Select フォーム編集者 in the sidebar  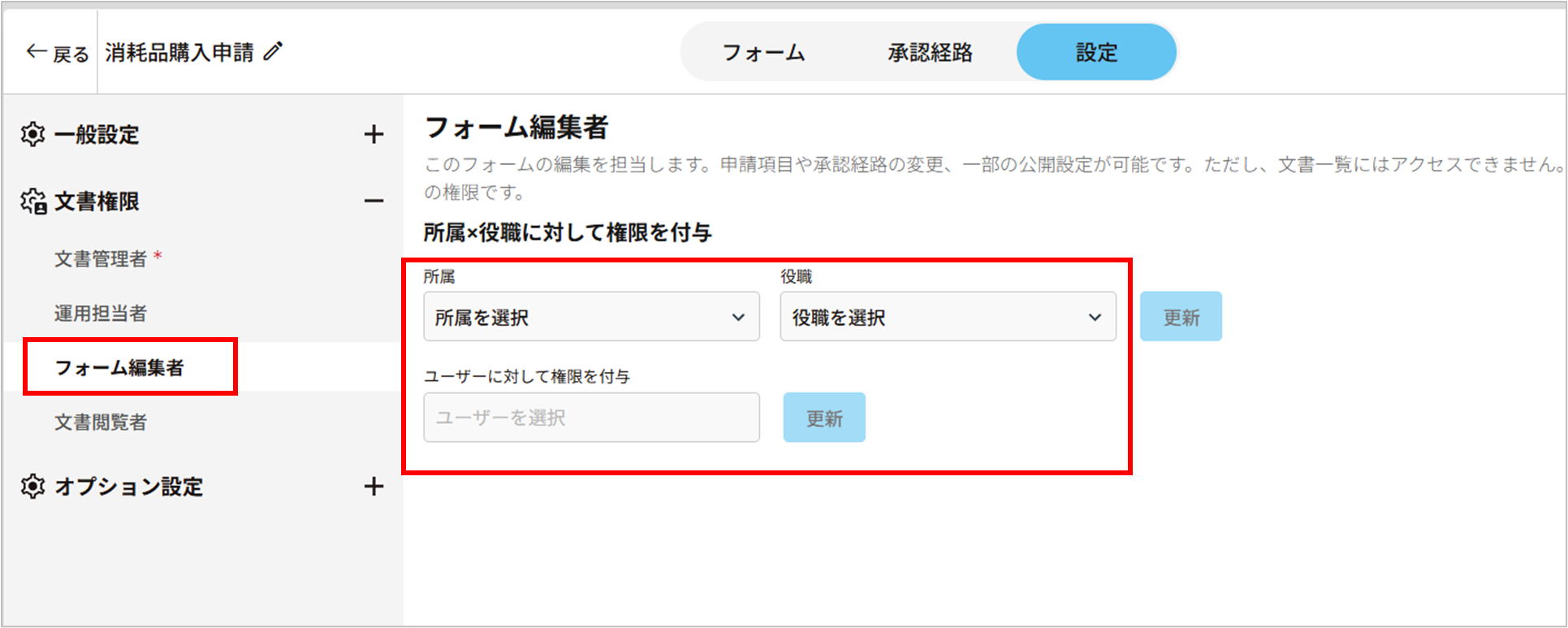click(119, 368)
